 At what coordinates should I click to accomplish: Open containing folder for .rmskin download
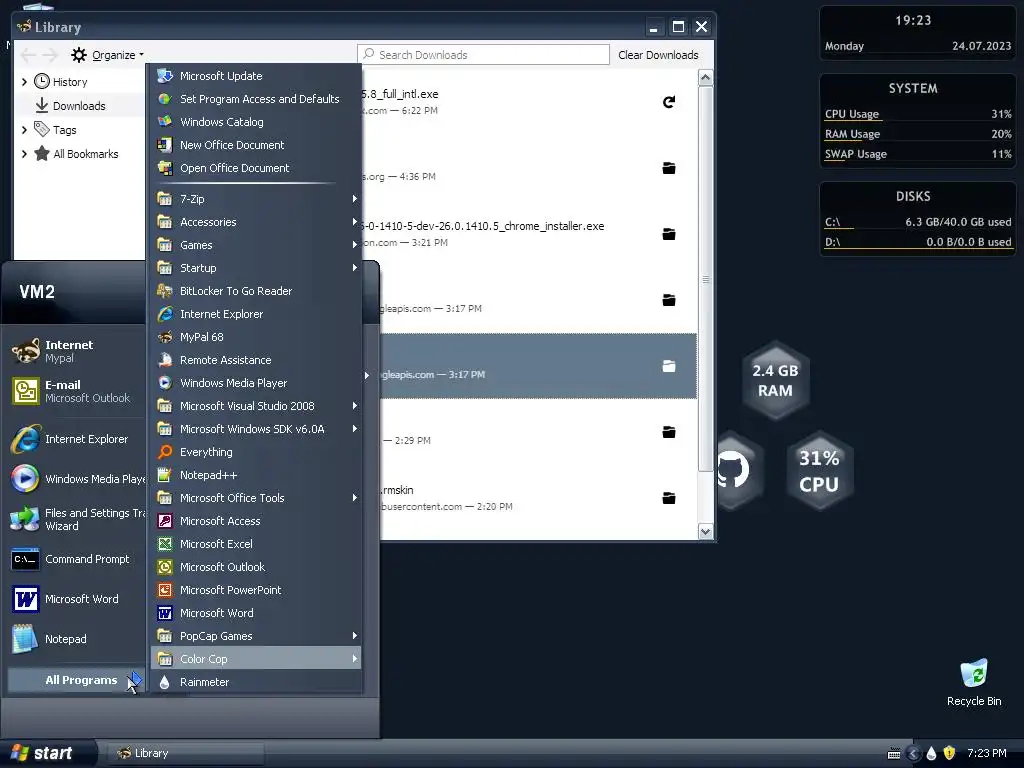[x=669, y=498]
